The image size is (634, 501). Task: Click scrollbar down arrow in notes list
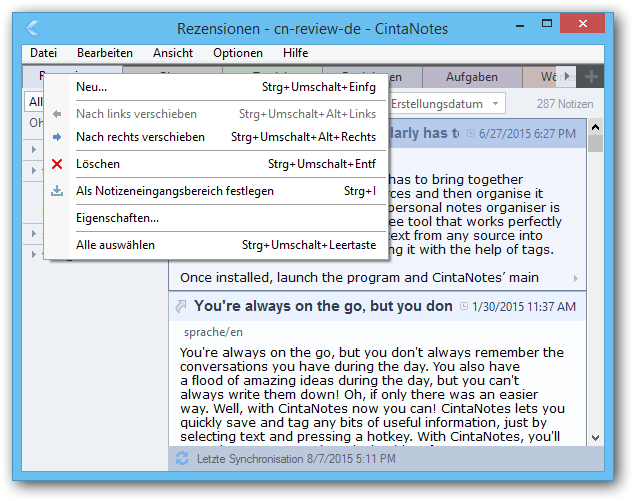coord(595,438)
